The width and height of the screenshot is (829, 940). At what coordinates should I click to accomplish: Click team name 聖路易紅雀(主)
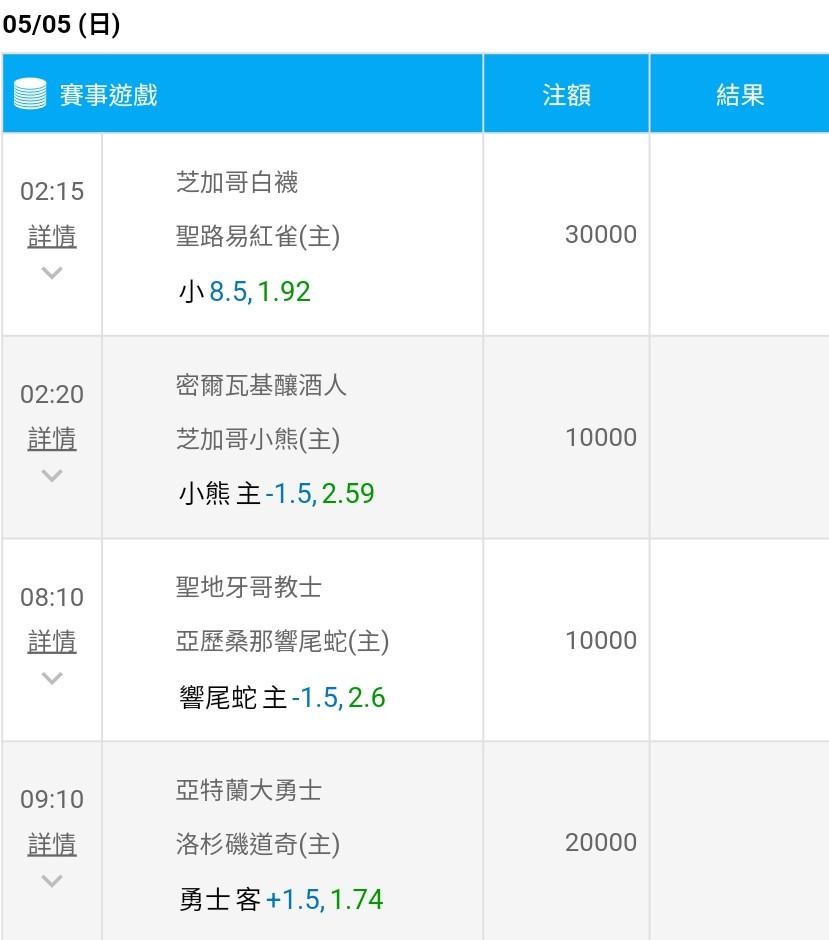(x=258, y=236)
